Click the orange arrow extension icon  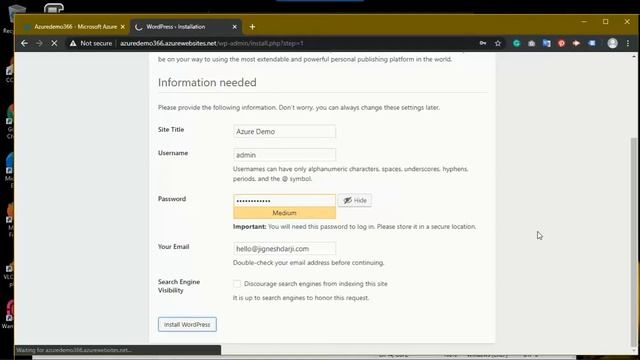[x=576, y=43]
